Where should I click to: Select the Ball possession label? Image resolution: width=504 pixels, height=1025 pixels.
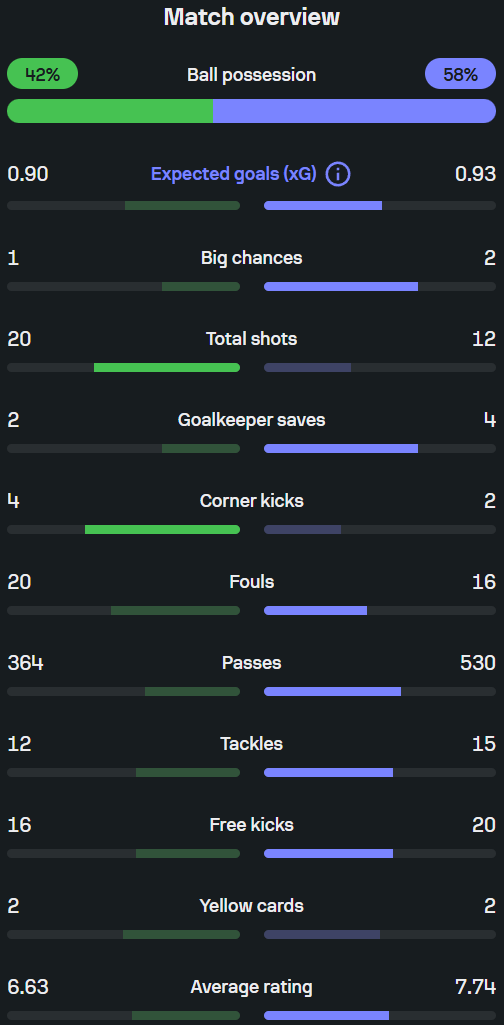pos(252,75)
